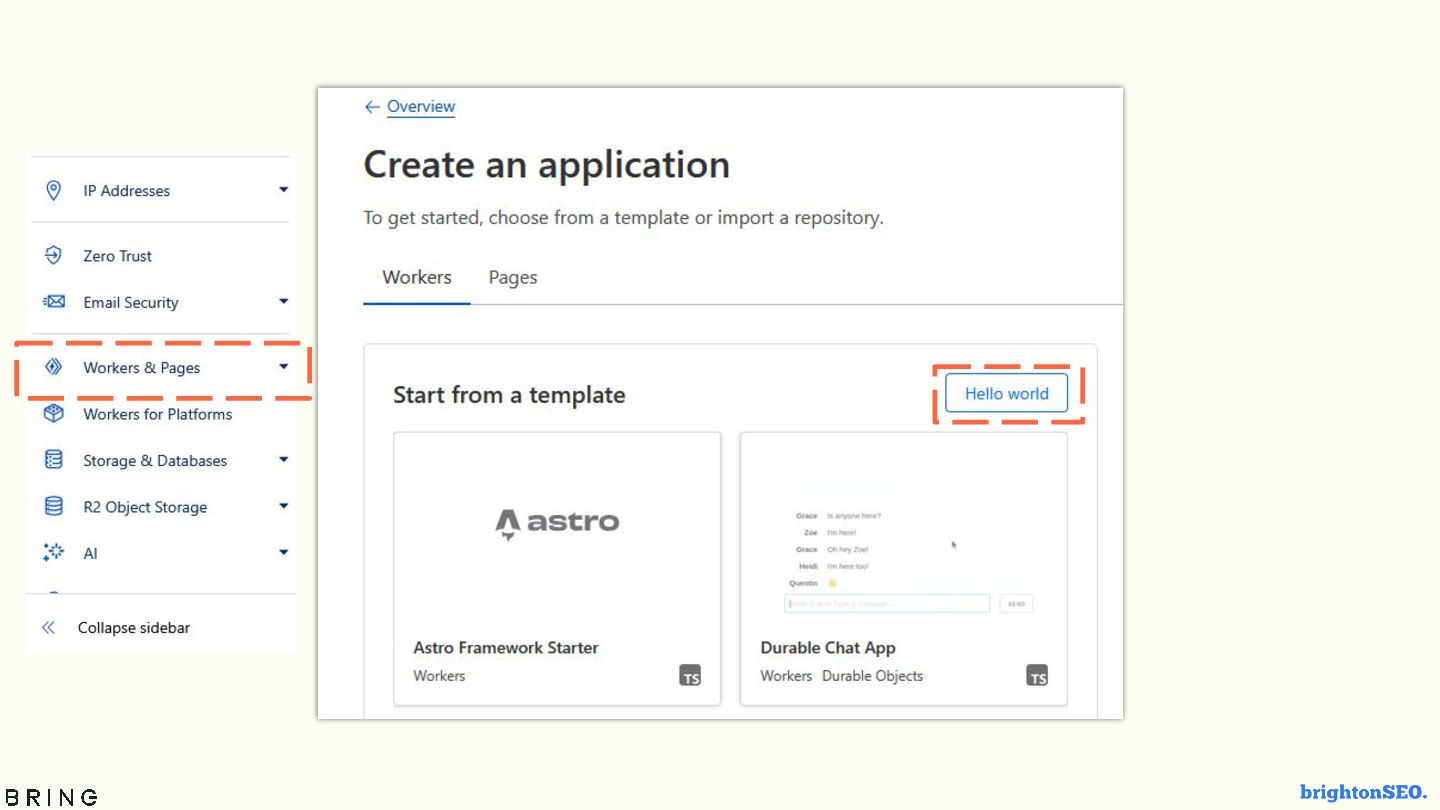This screenshot has height=810, width=1440.
Task: Click the Start from a template heading
Action: click(509, 395)
